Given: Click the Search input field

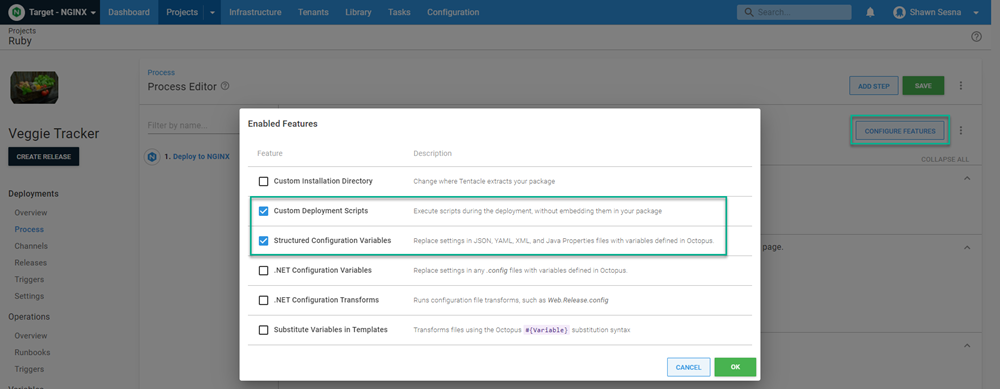Looking at the screenshot, I should pyautogui.click(x=794, y=12).
